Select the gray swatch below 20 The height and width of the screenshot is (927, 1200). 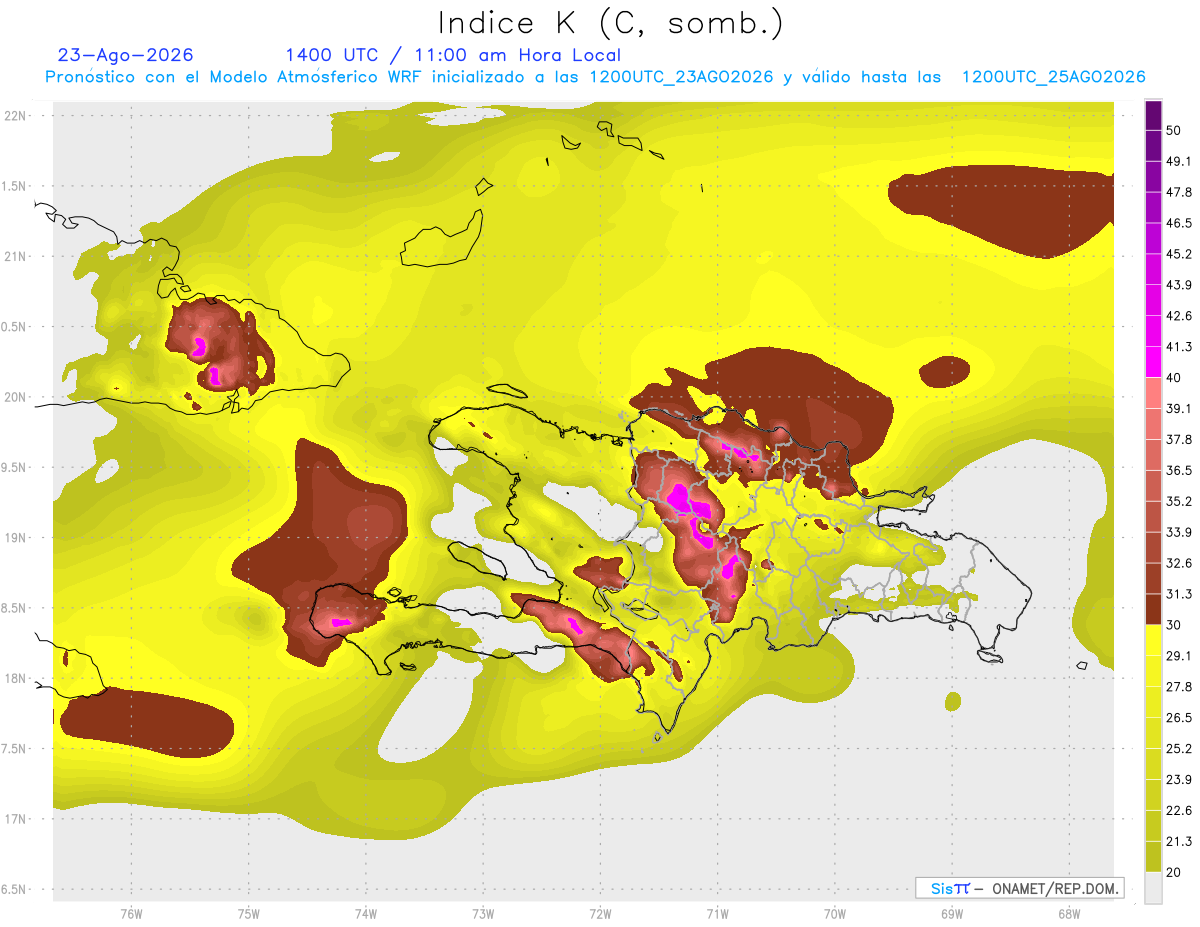tap(1154, 888)
